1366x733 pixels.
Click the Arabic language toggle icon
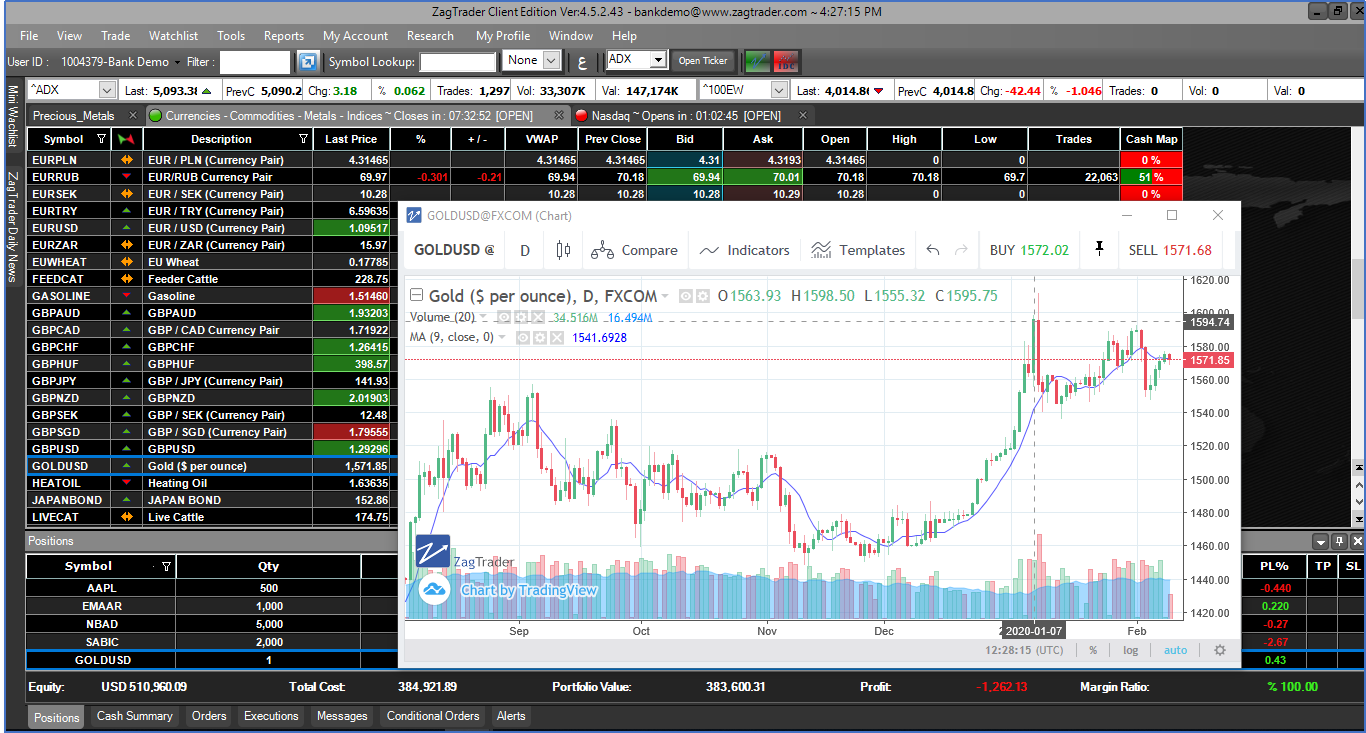pyautogui.click(x=582, y=61)
